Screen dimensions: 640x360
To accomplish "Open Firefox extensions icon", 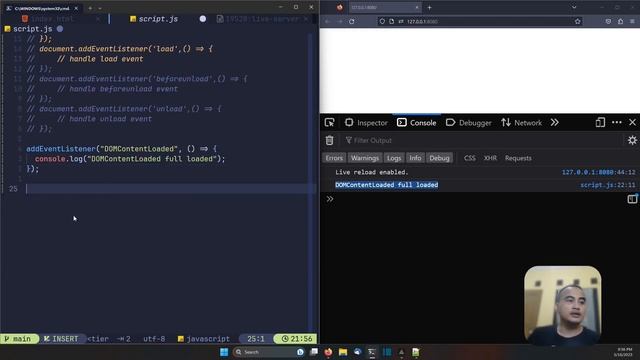I will tap(620, 21).
